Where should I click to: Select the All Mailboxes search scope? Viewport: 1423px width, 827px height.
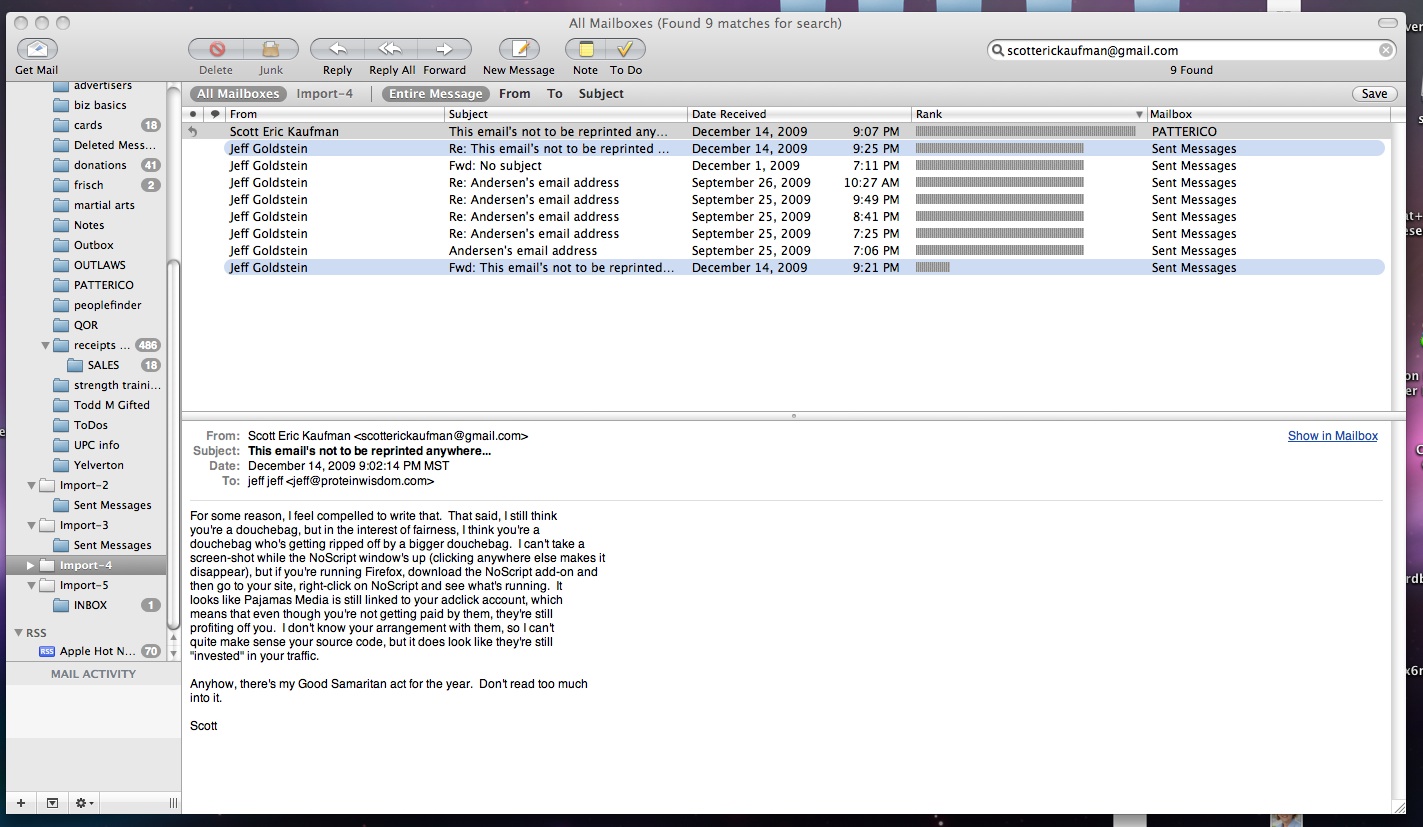point(238,94)
